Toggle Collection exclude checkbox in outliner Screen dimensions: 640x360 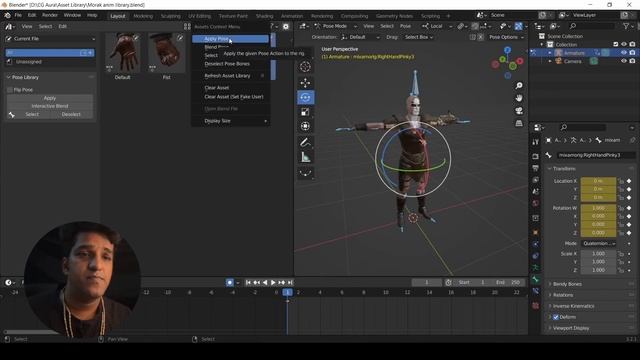click(616, 44)
